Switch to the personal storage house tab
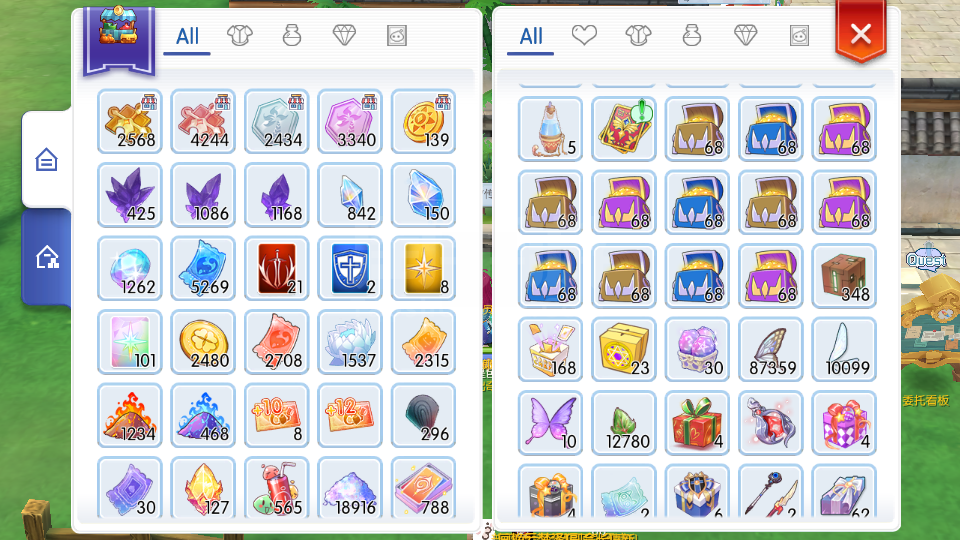This screenshot has height=540, width=960. (47, 160)
